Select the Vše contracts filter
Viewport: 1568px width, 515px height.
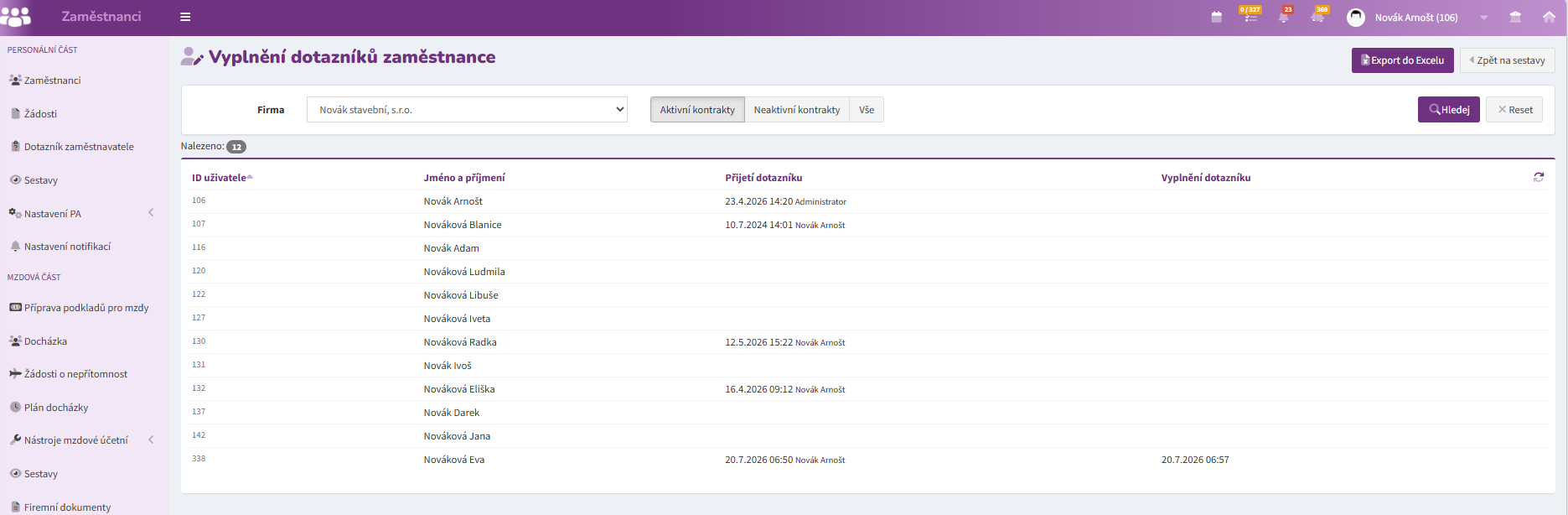pos(867,110)
